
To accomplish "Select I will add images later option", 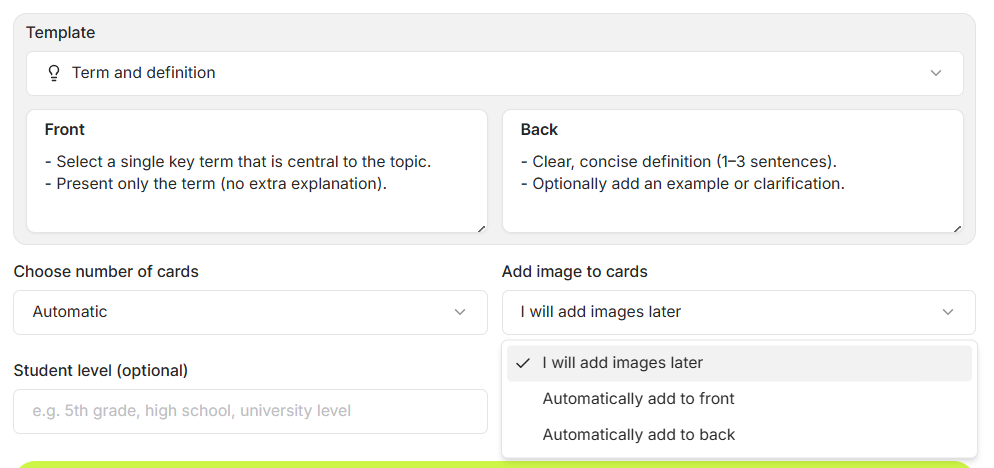I will (x=739, y=363).
